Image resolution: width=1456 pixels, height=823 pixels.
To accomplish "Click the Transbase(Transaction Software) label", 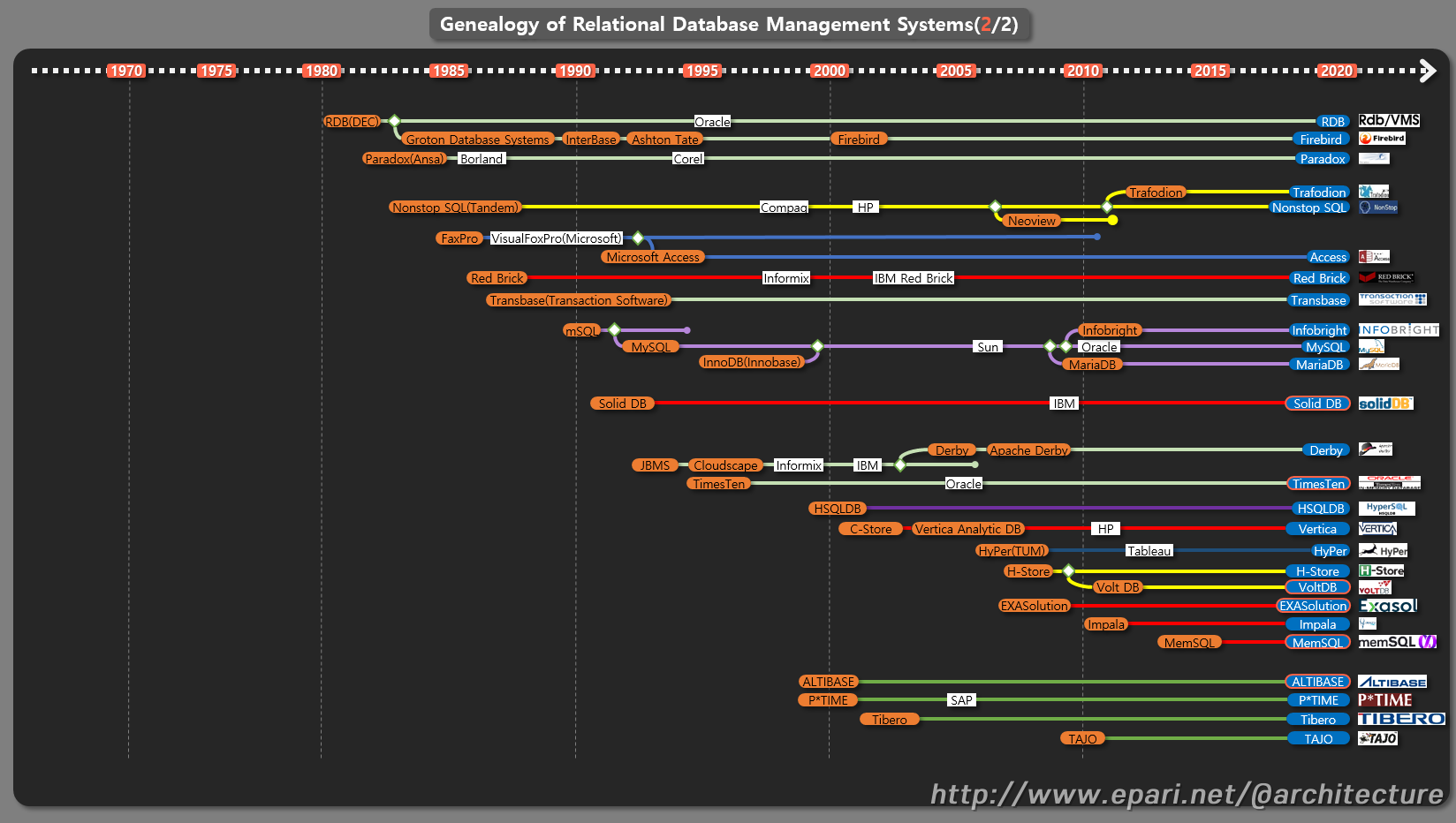I will (579, 300).
